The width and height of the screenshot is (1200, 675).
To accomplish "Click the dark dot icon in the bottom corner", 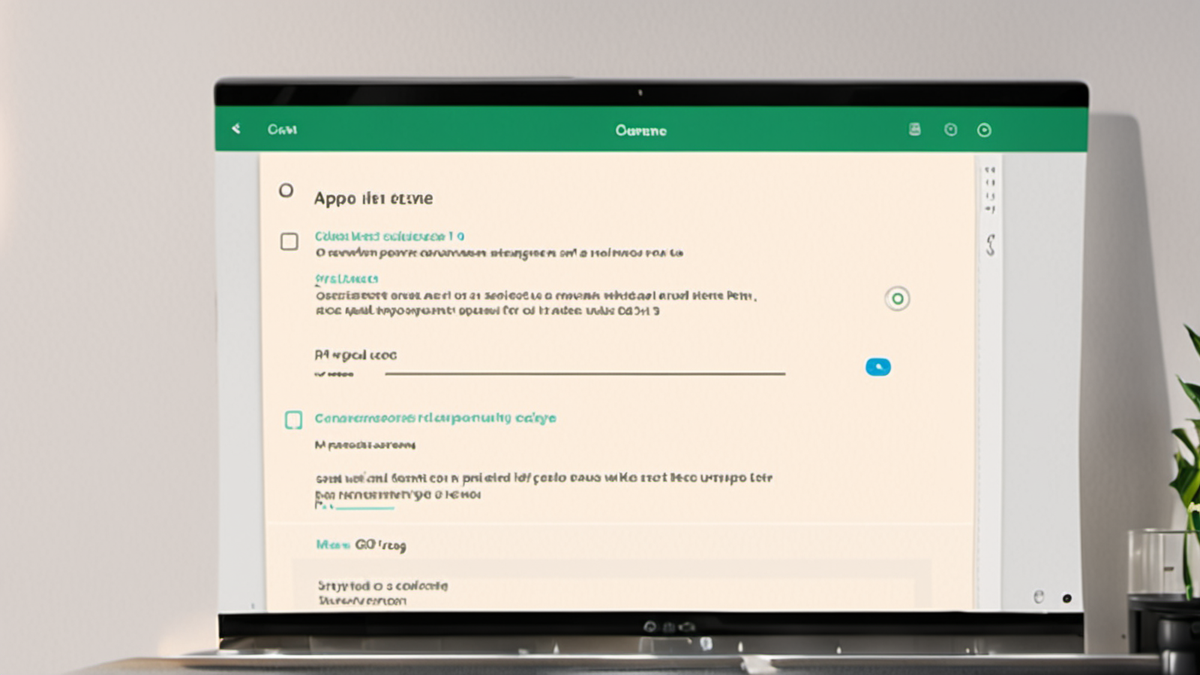I will pos(1067,596).
